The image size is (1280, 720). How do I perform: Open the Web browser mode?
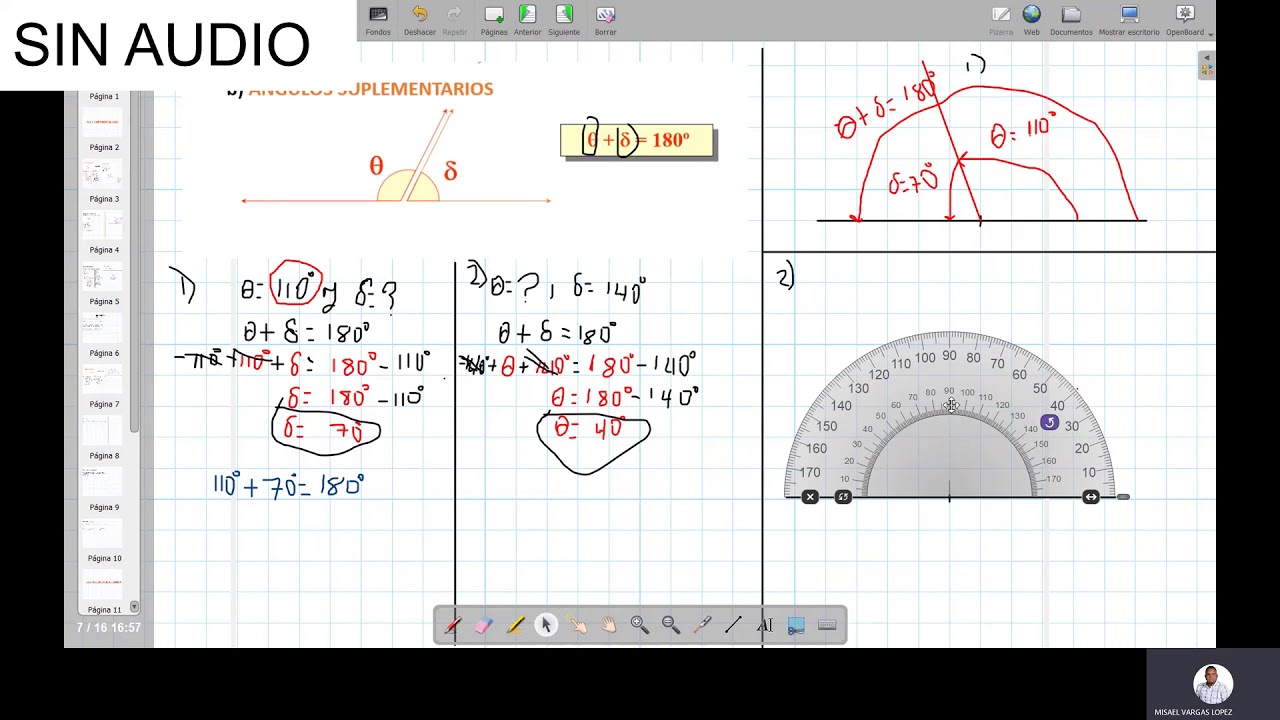coord(1032,20)
